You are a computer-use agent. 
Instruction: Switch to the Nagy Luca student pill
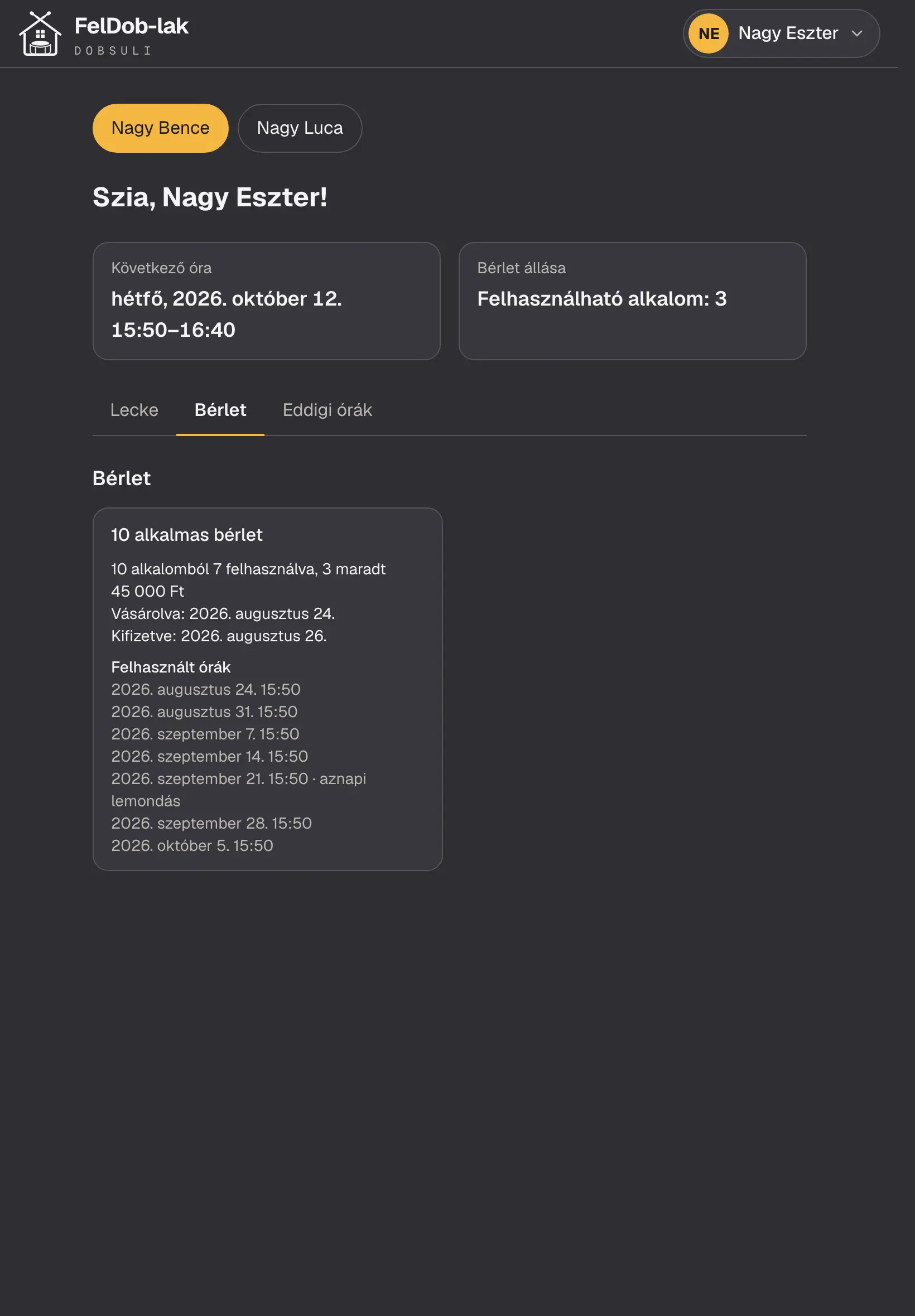pos(300,128)
